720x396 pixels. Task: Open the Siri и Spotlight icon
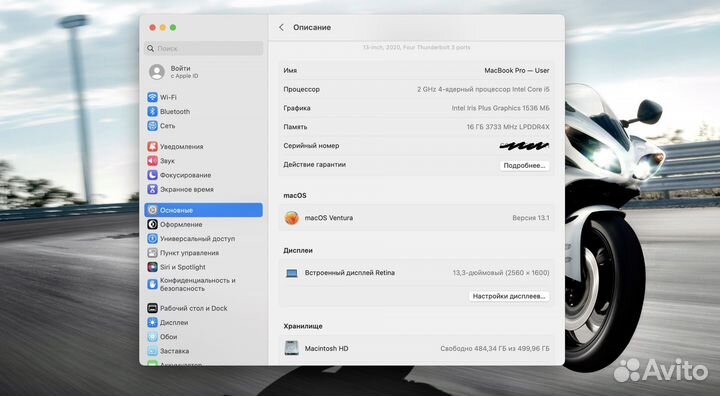point(152,267)
